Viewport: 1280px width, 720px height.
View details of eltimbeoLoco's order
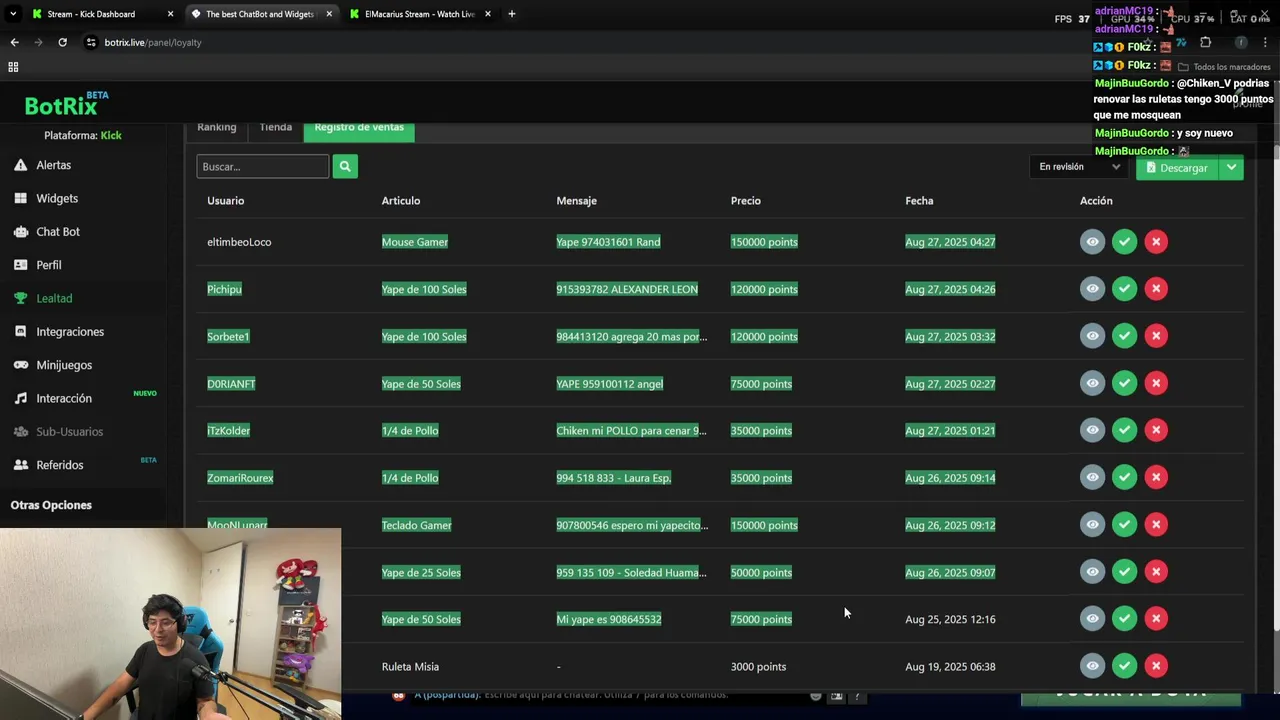click(1092, 241)
